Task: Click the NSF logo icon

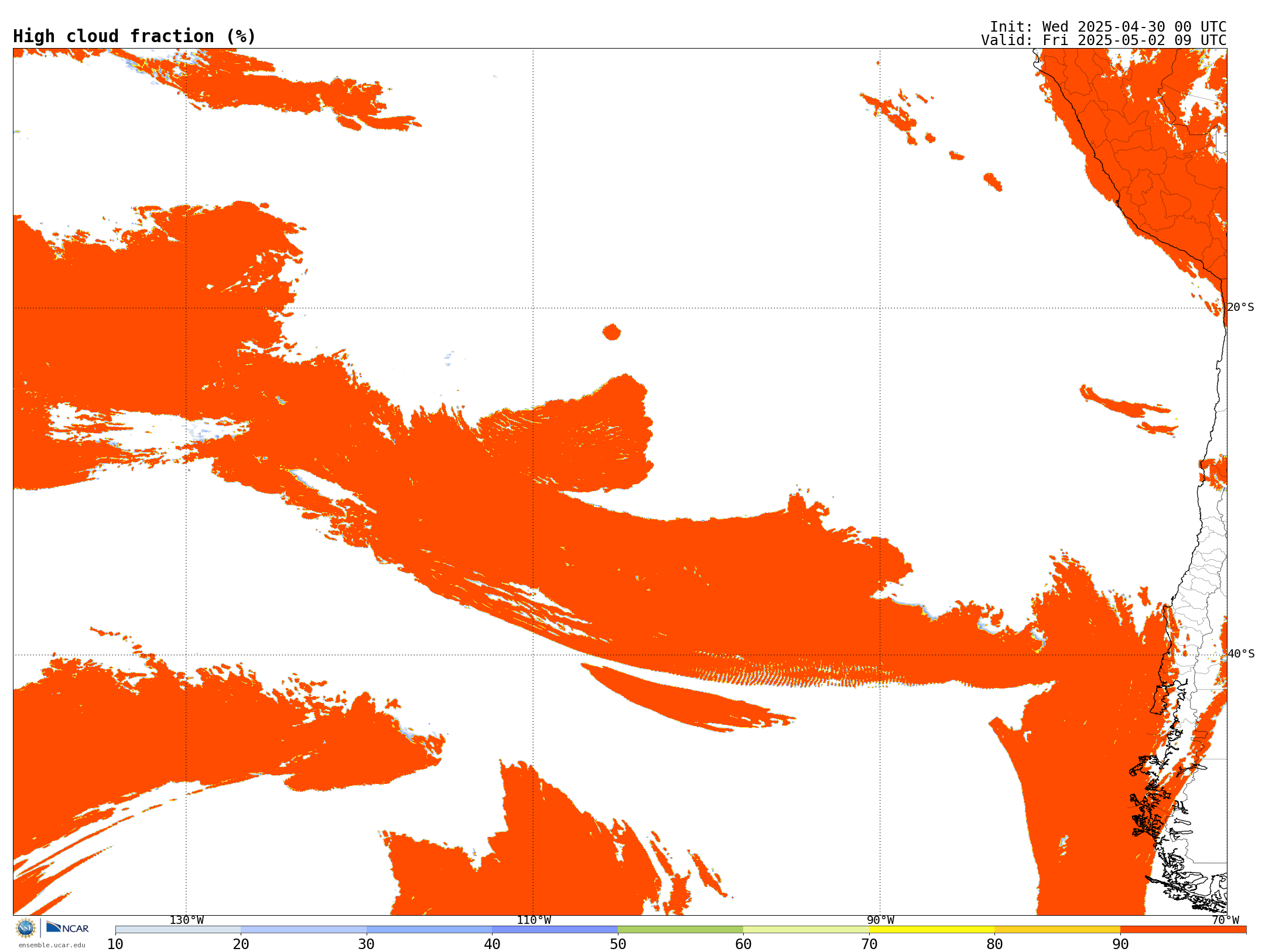Action: click(26, 928)
